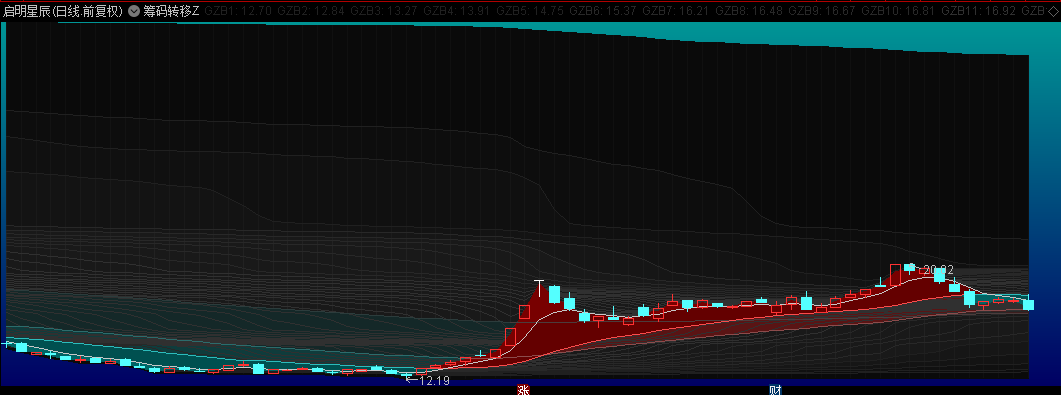The image size is (1061, 395).
Task: Click the GZB8: 16.48 value
Action: 750,11
